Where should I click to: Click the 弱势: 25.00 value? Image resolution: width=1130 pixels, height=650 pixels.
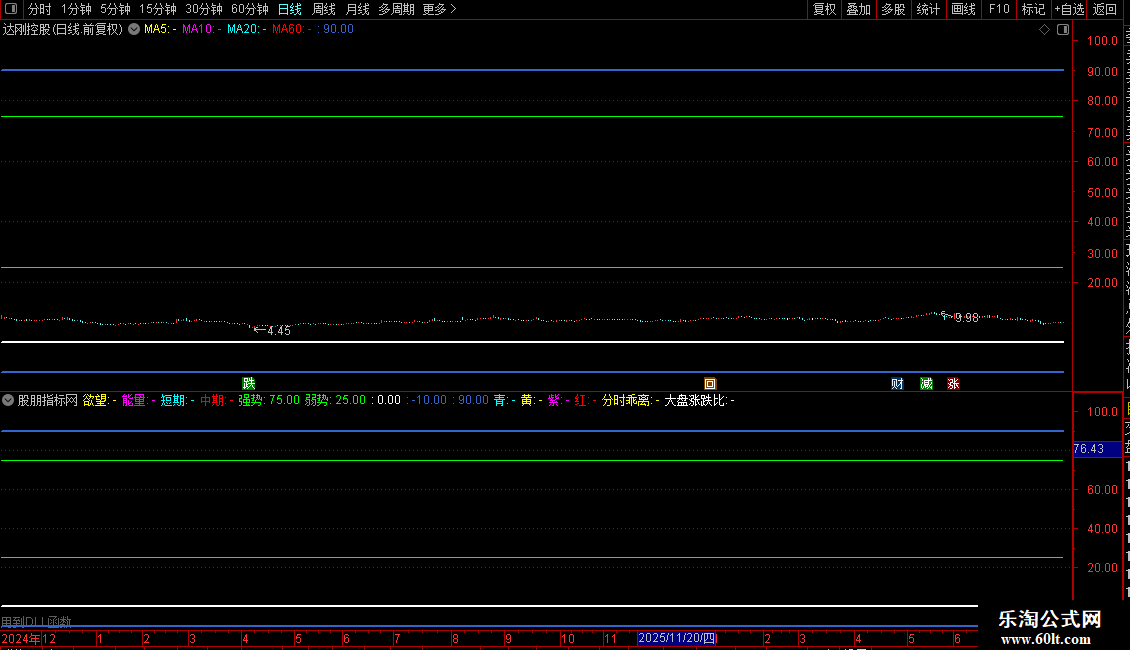[x=335, y=400]
